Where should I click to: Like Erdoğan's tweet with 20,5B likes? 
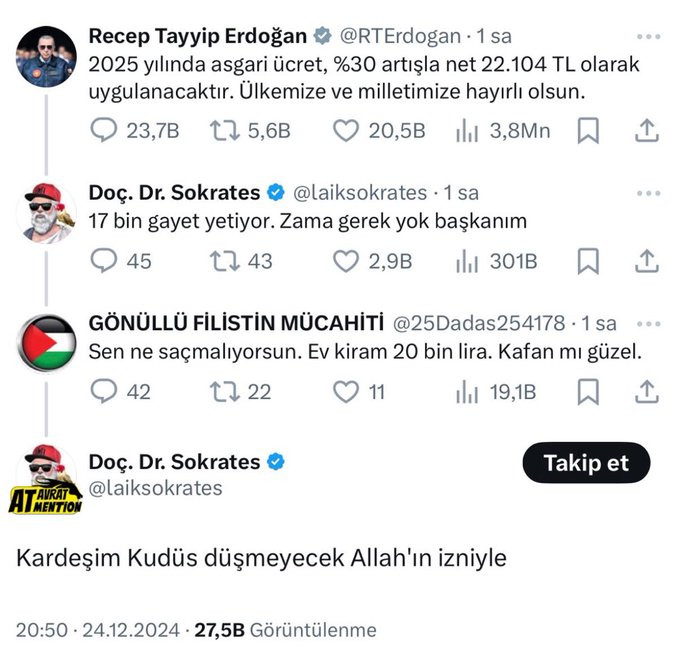click(346, 130)
